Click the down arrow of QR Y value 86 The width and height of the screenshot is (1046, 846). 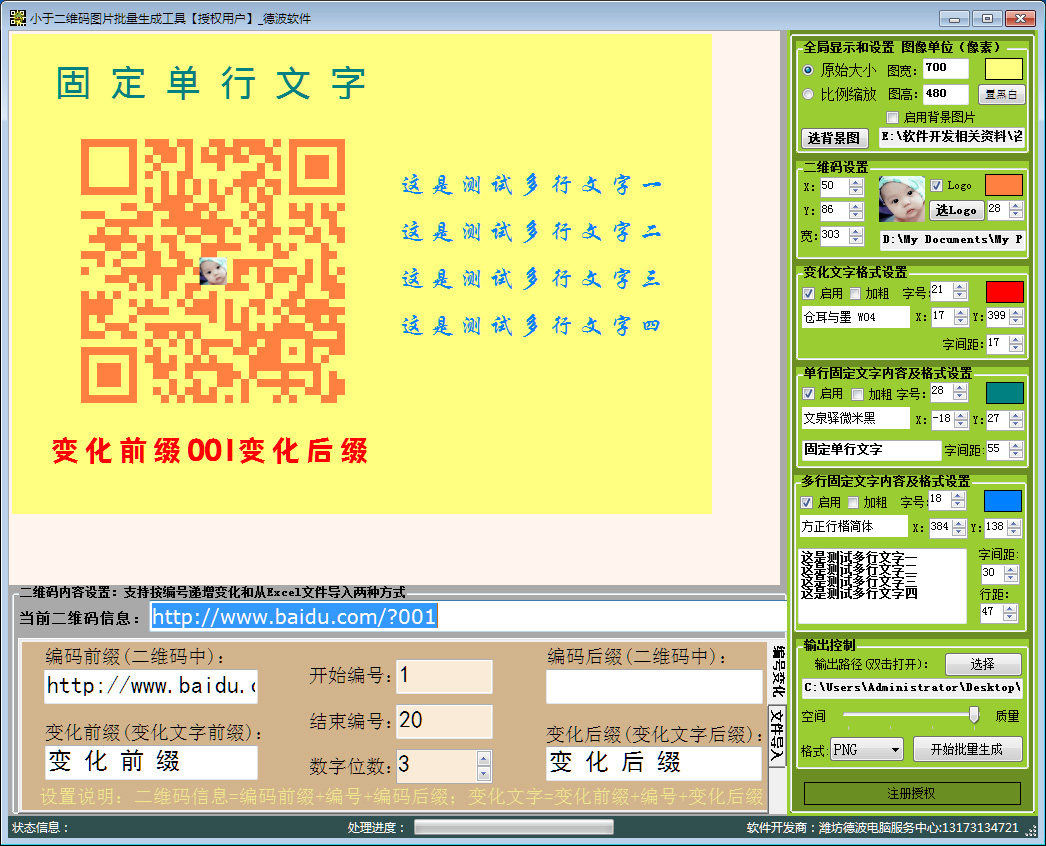(857, 215)
